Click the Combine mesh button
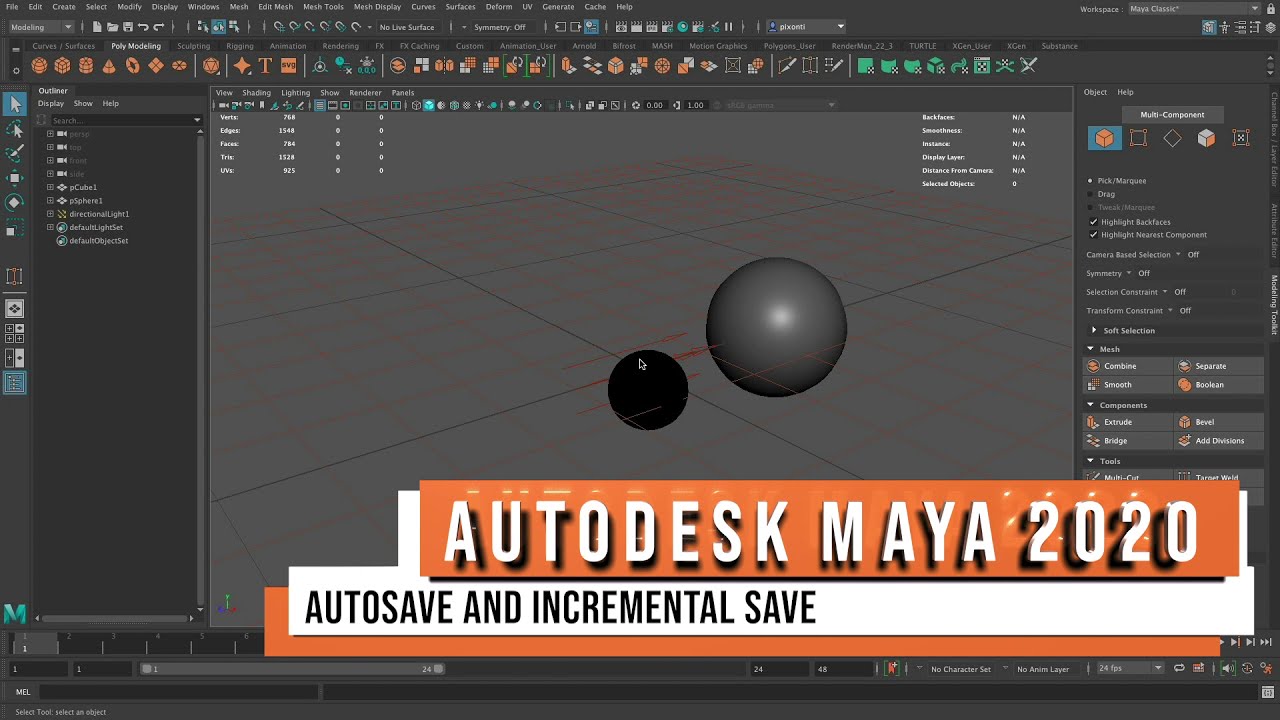This screenshot has width=1280, height=720. tap(1128, 366)
